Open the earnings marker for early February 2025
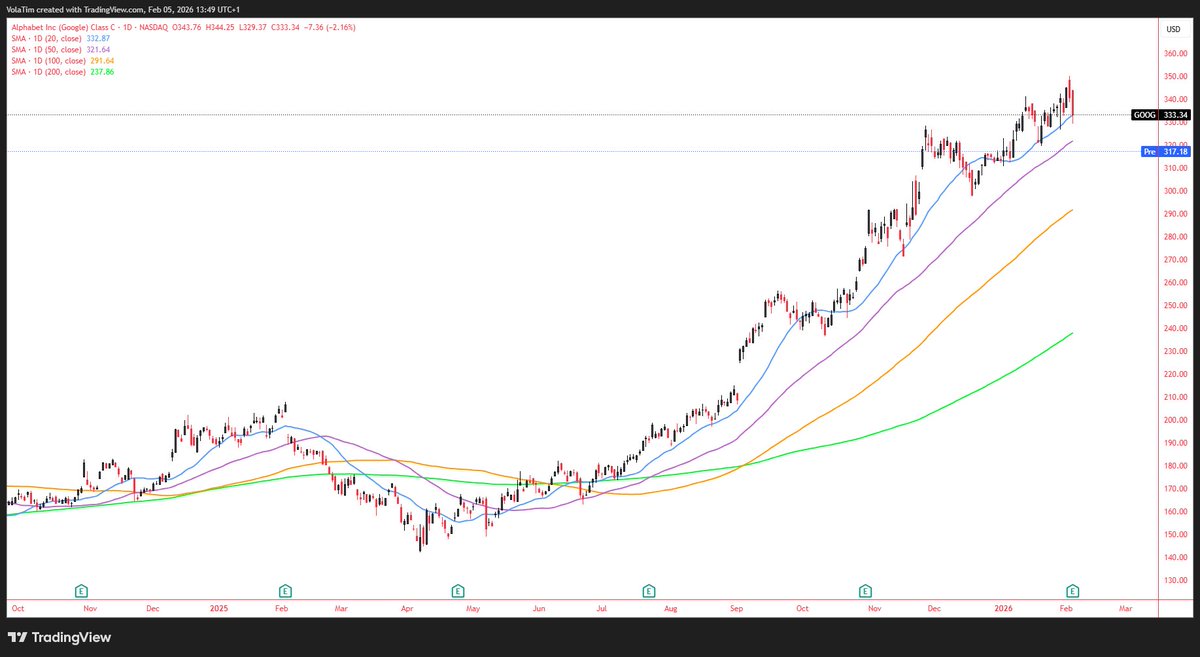The height and width of the screenshot is (657, 1200). point(285,590)
